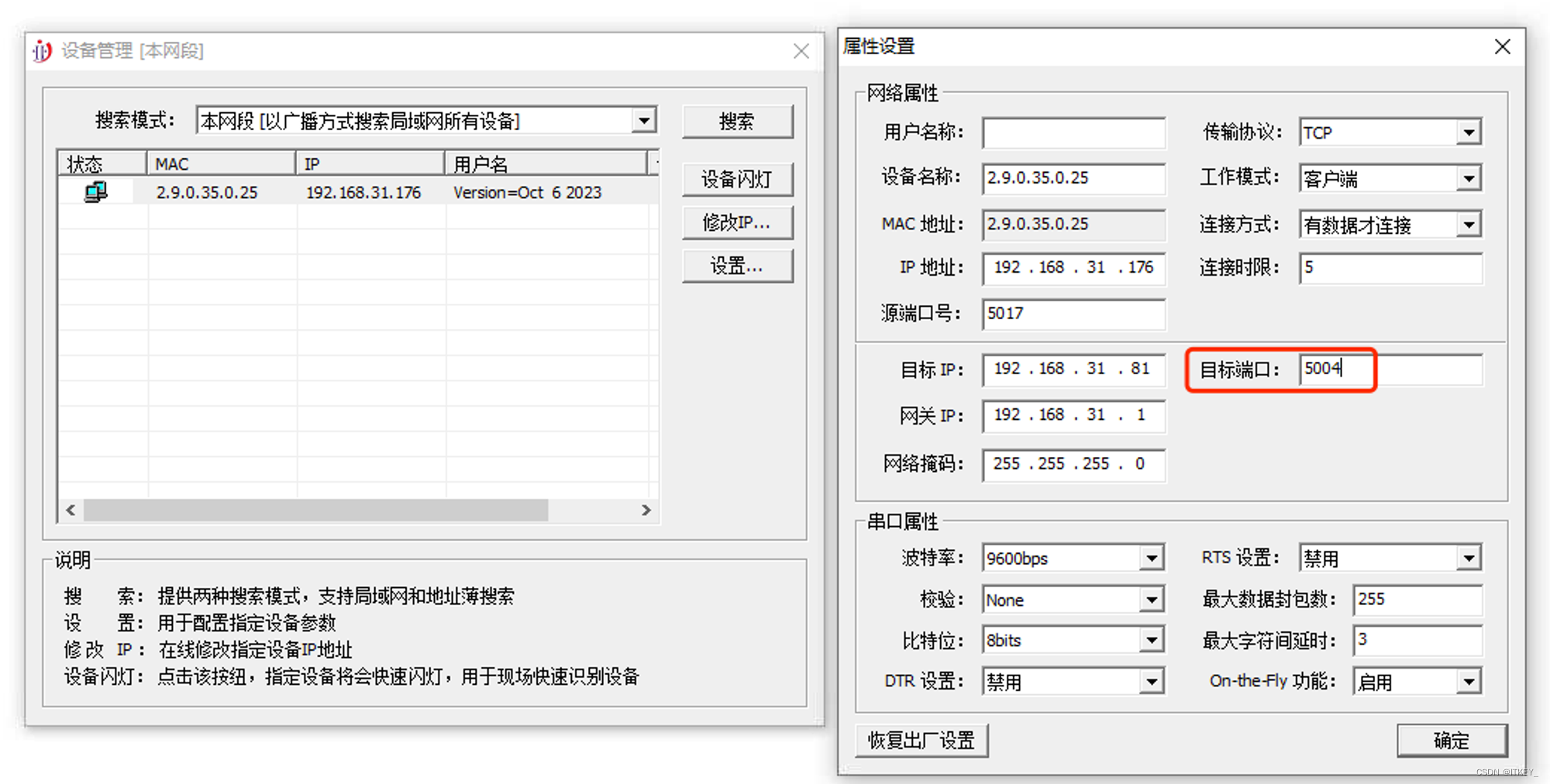Focus the 目标端口 field with 5004
The width and height of the screenshot is (1550, 784).
pyautogui.click(x=1391, y=370)
